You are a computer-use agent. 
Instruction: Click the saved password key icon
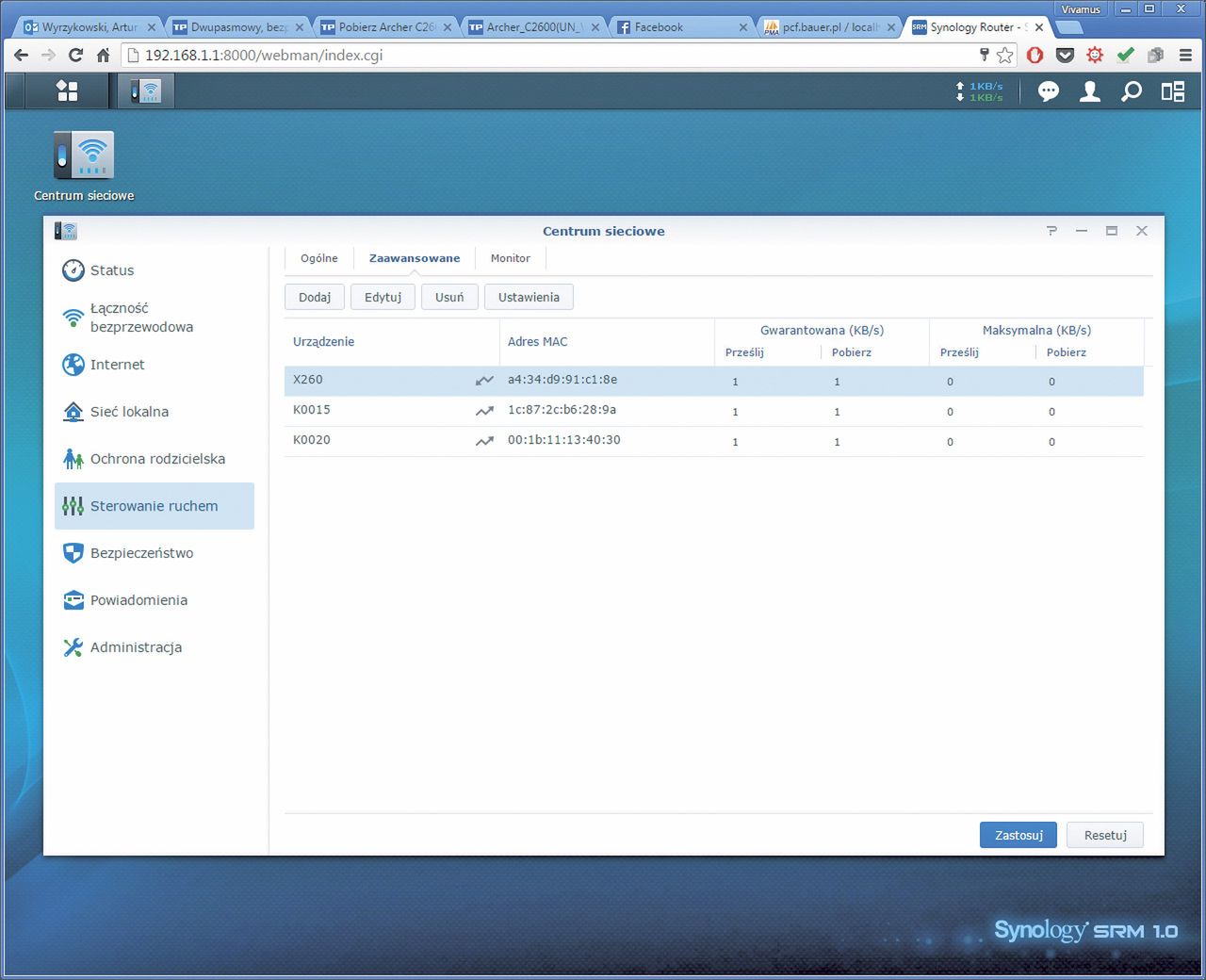tap(985, 56)
